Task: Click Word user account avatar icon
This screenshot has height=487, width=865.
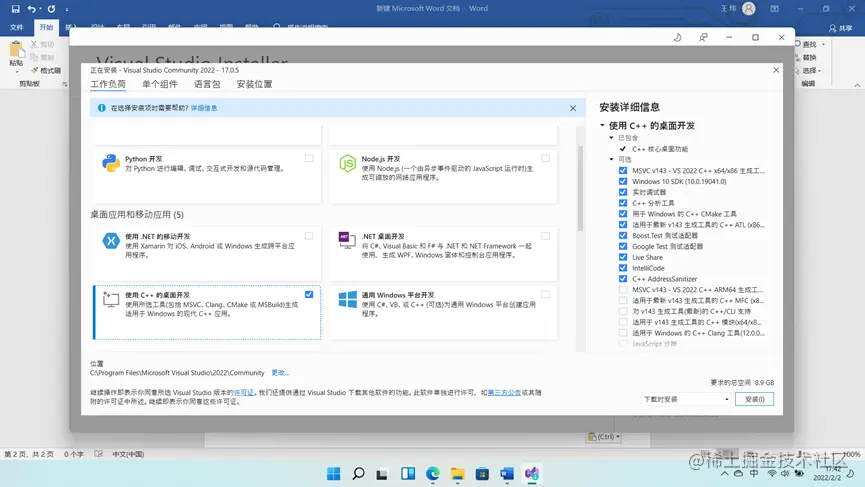Action: 749,9
